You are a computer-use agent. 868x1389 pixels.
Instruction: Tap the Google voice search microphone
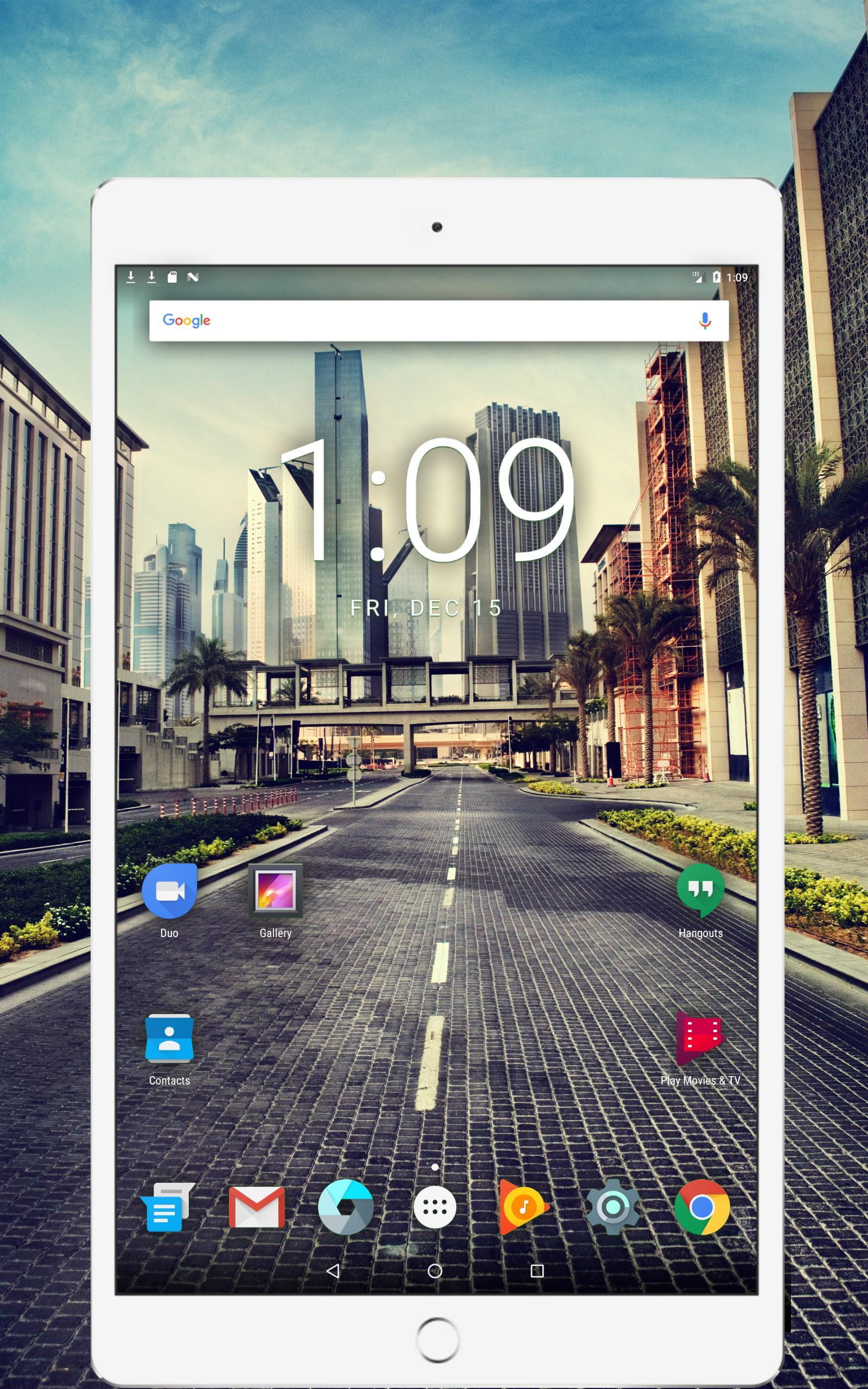tap(705, 320)
